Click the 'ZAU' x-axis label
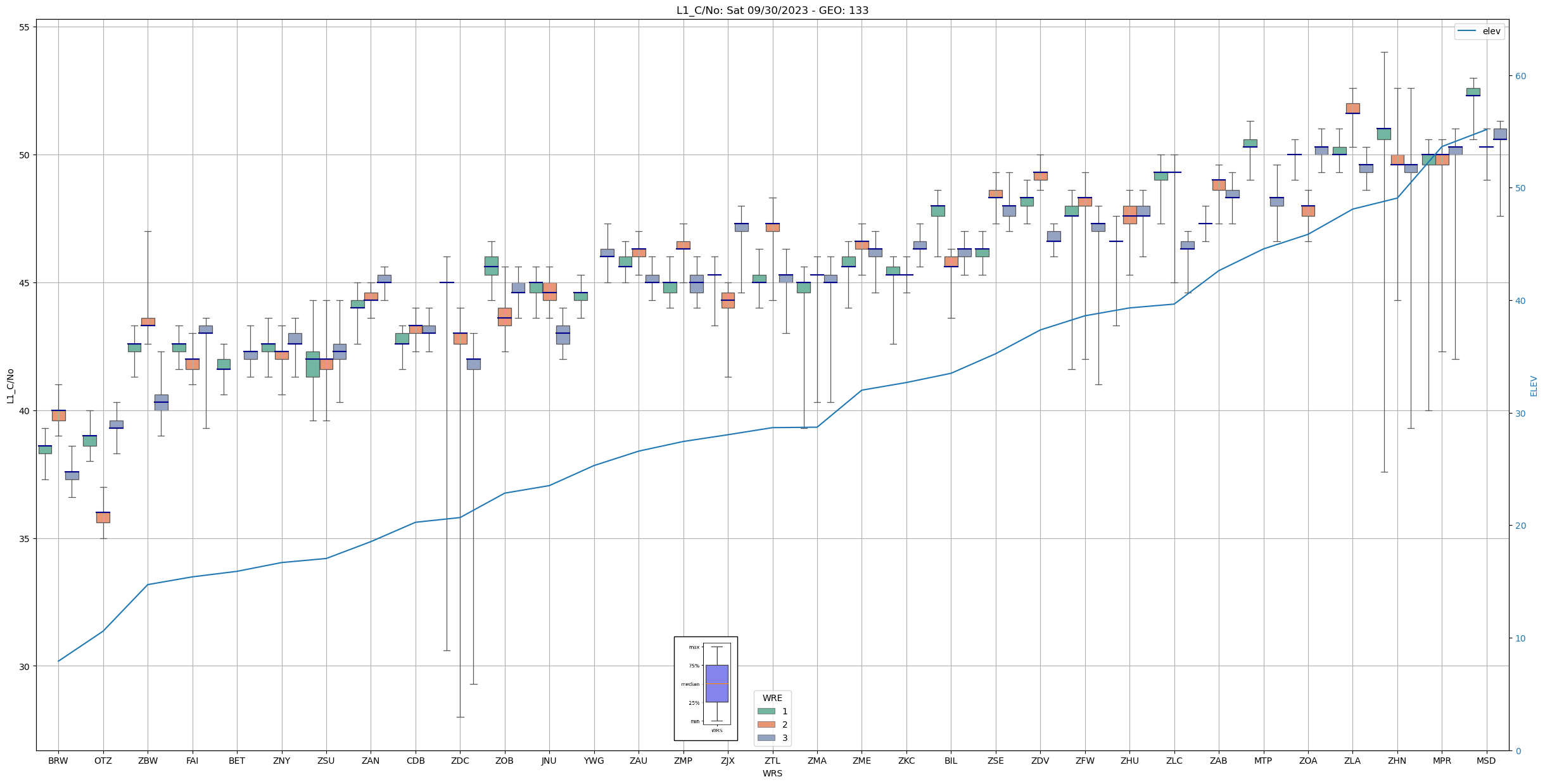 (x=639, y=761)
